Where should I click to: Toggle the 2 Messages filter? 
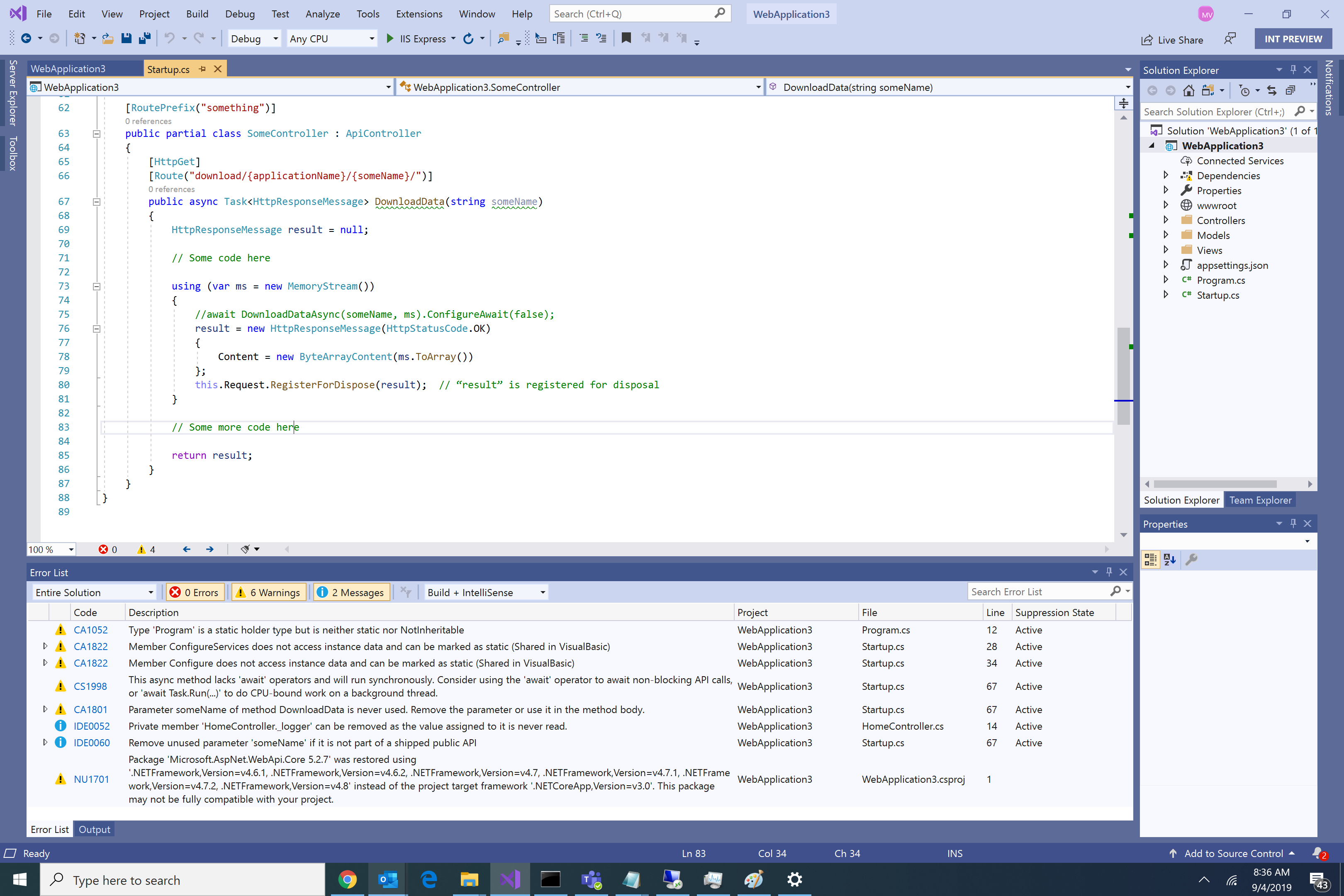(351, 592)
